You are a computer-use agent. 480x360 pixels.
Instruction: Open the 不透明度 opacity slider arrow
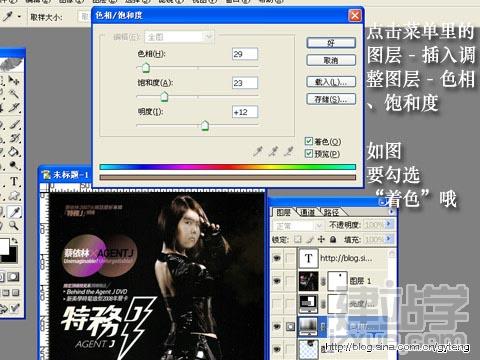tap(388, 225)
